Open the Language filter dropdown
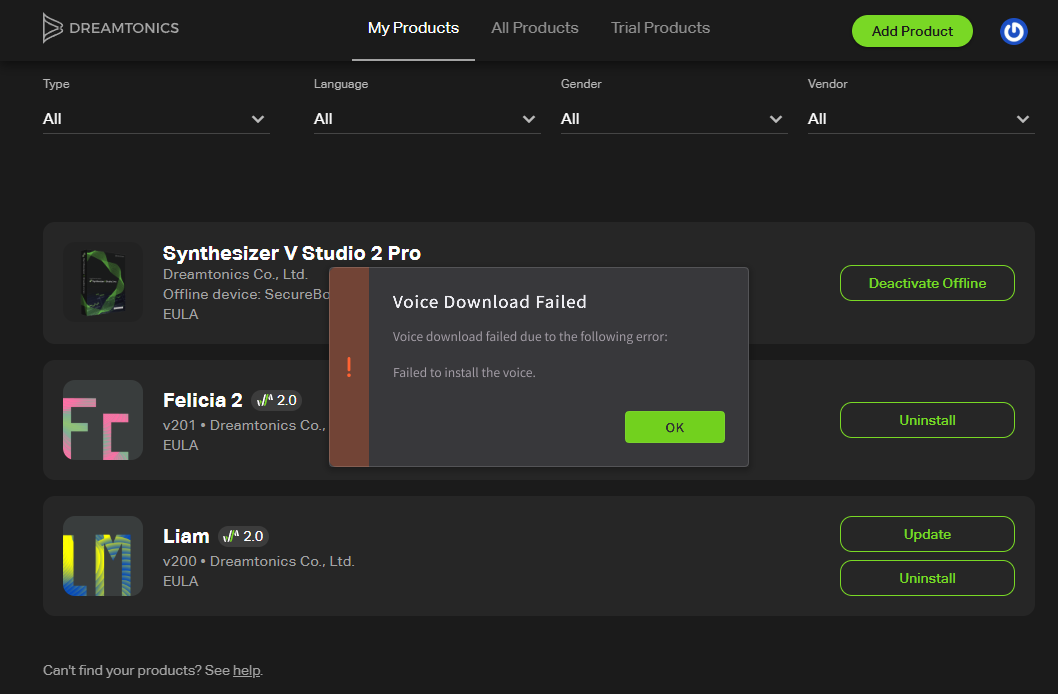1058x694 pixels. (426, 119)
